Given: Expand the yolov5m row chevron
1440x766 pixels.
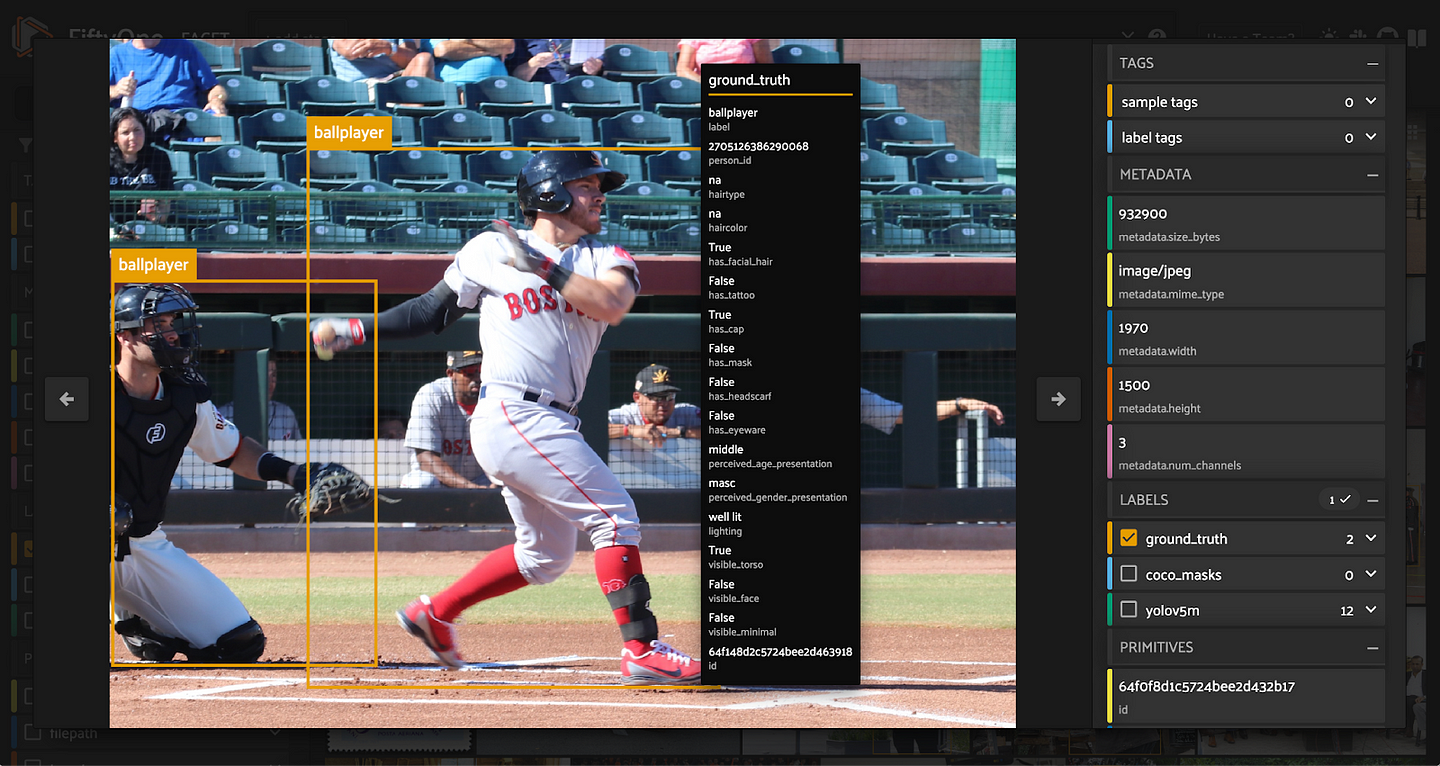Looking at the screenshot, I should click(x=1371, y=609).
